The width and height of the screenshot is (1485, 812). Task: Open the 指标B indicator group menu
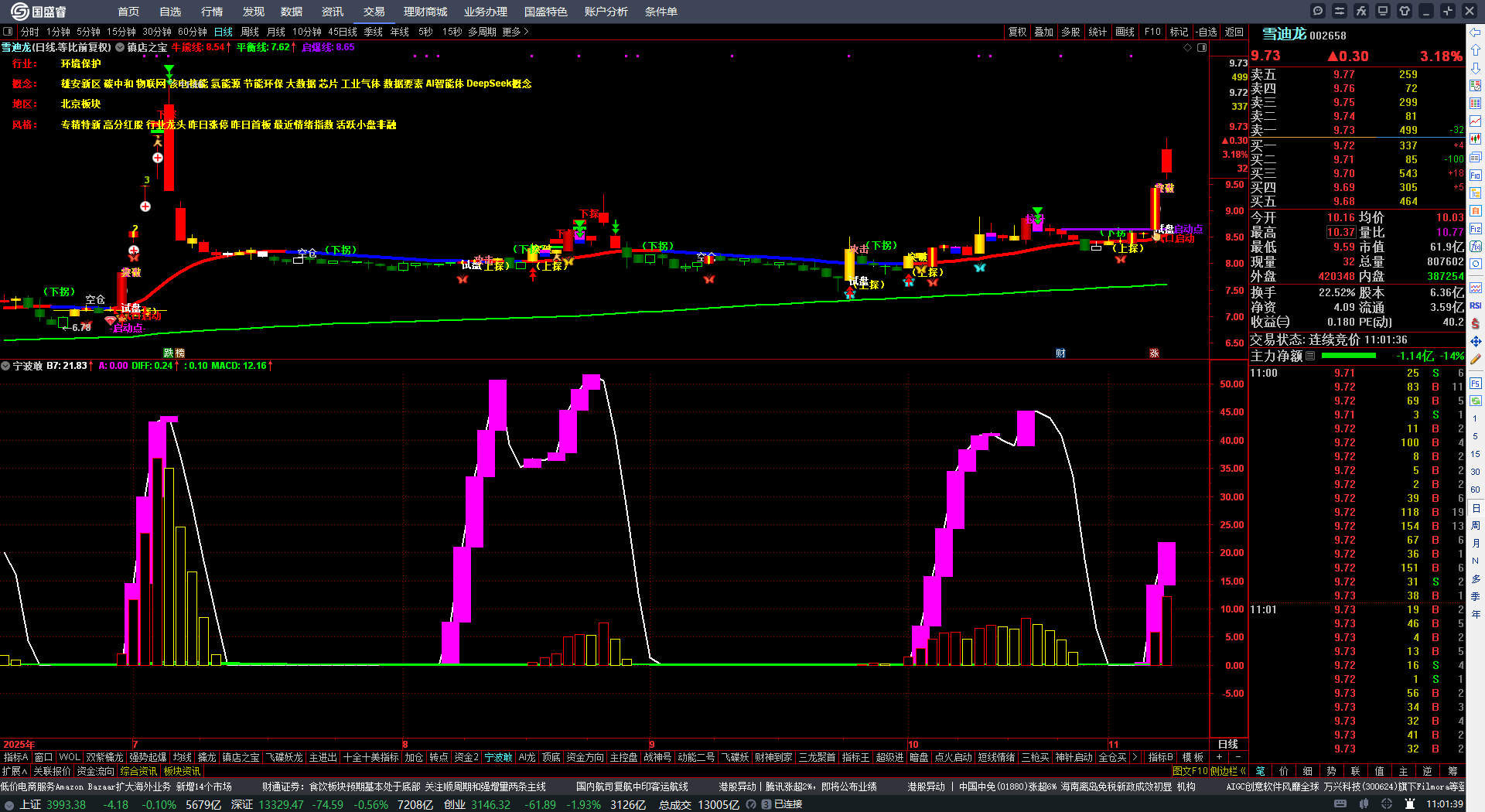point(1160,757)
